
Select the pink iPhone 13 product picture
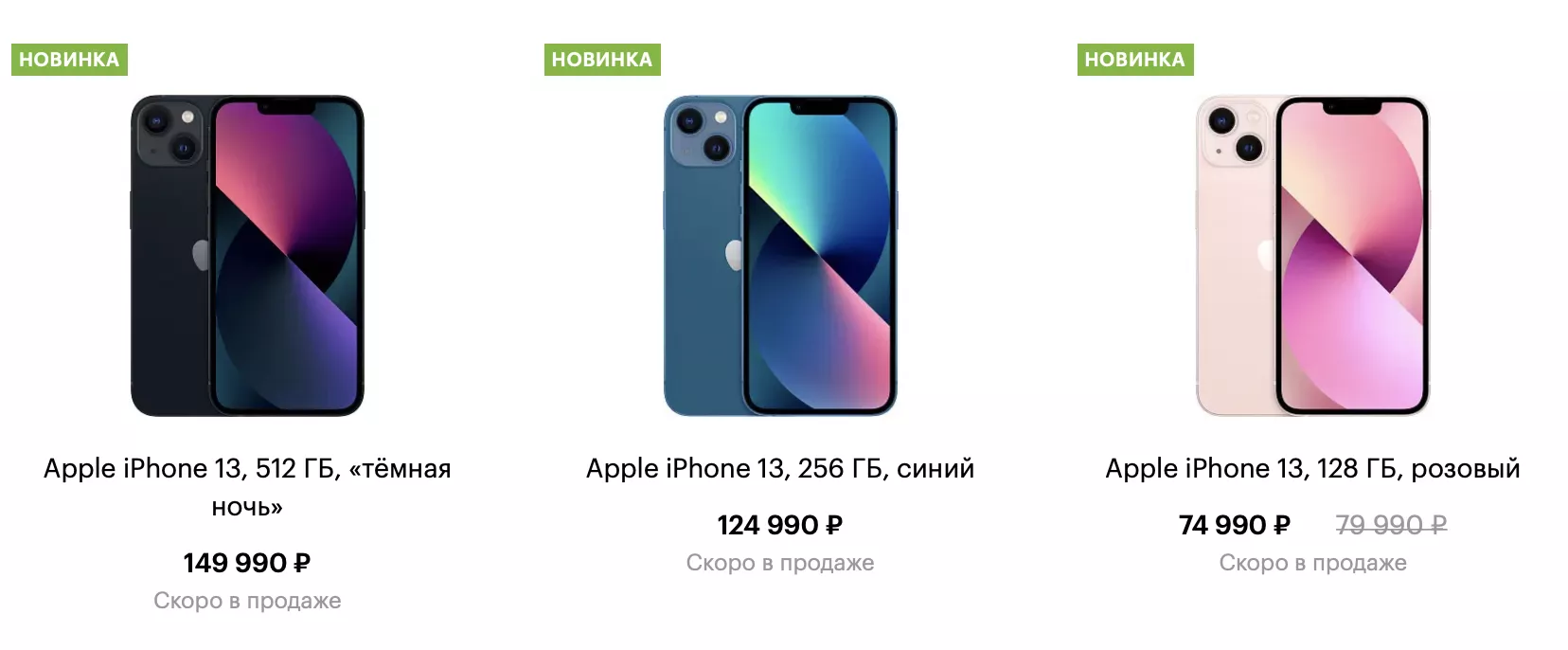coord(1312,256)
